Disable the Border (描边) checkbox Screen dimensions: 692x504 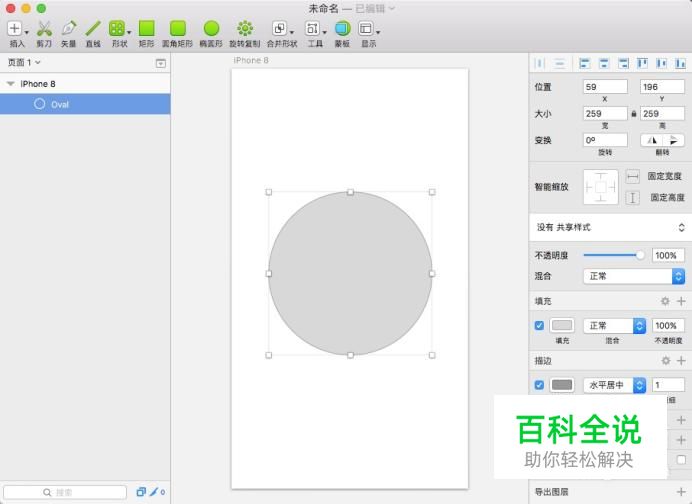(540, 384)
